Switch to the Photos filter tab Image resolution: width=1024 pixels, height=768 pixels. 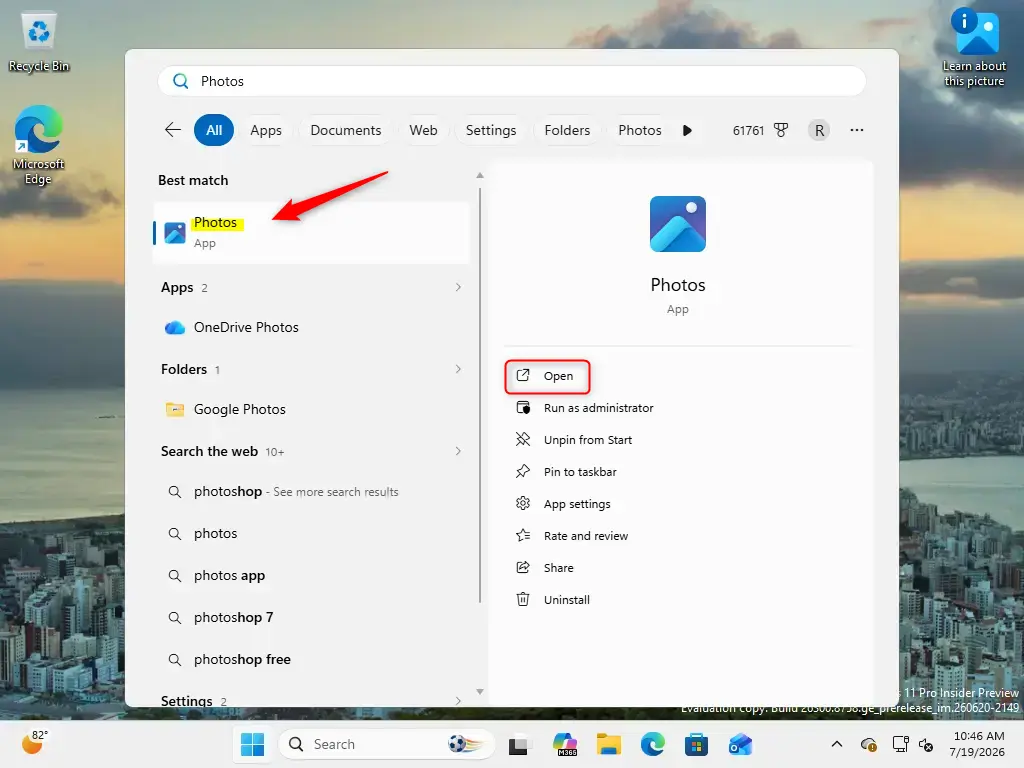tap(640, 130)
